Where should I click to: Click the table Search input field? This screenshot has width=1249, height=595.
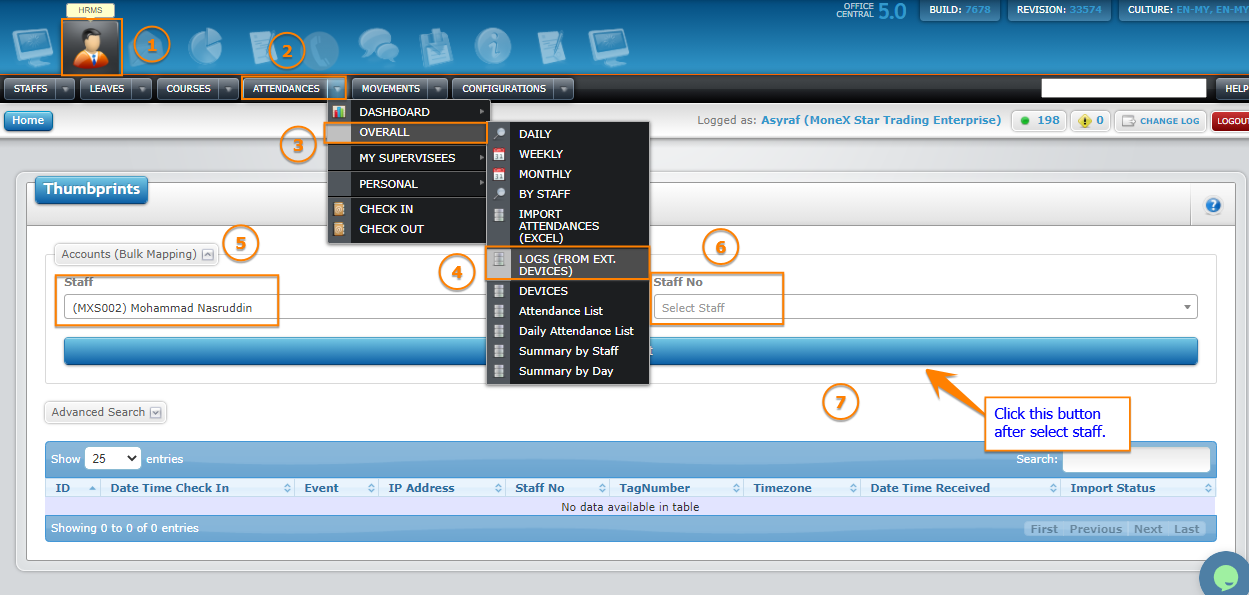tap(1136, 459)
